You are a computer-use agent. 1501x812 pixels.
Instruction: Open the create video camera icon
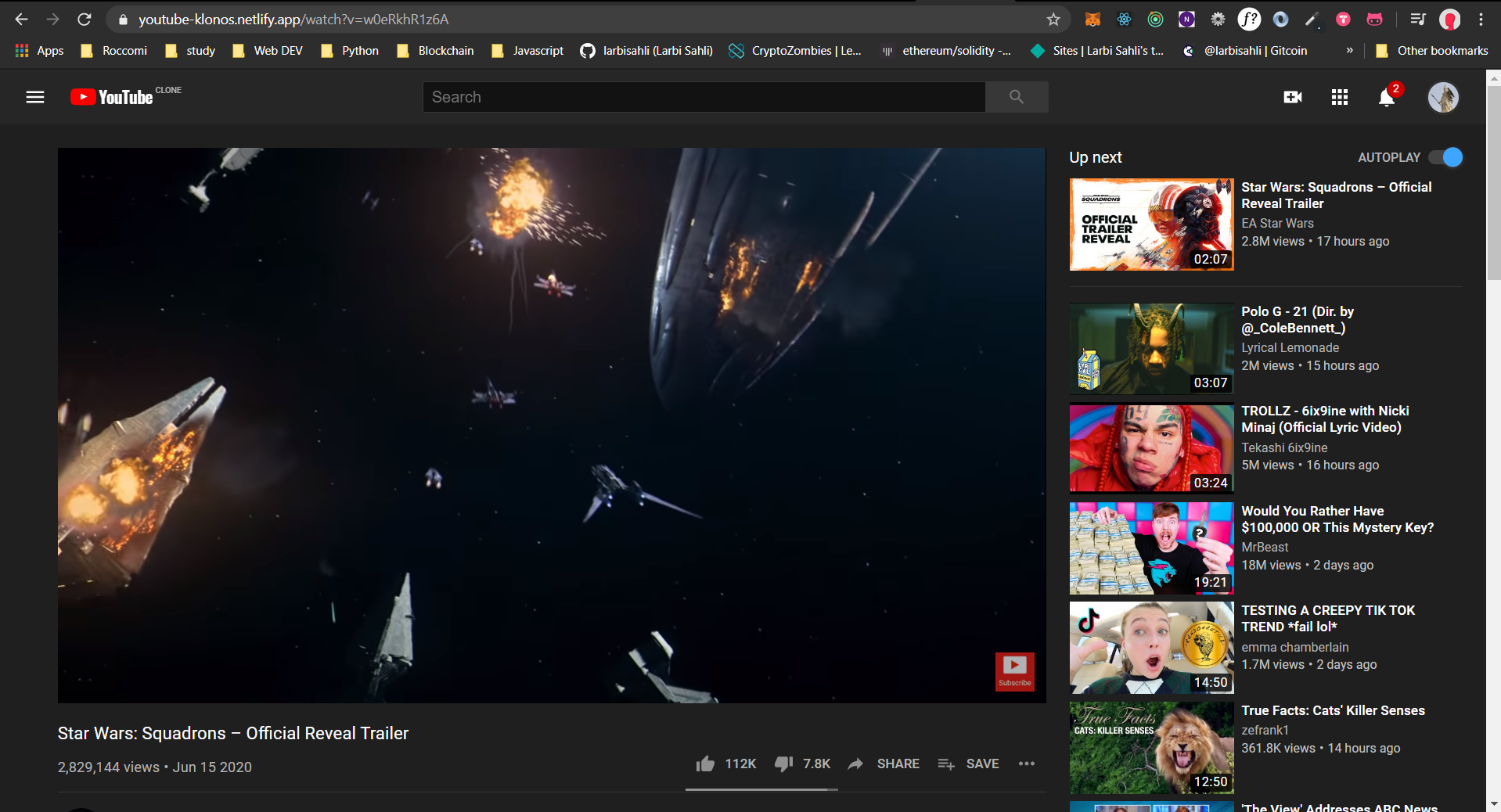click(x=1293, y=97)
